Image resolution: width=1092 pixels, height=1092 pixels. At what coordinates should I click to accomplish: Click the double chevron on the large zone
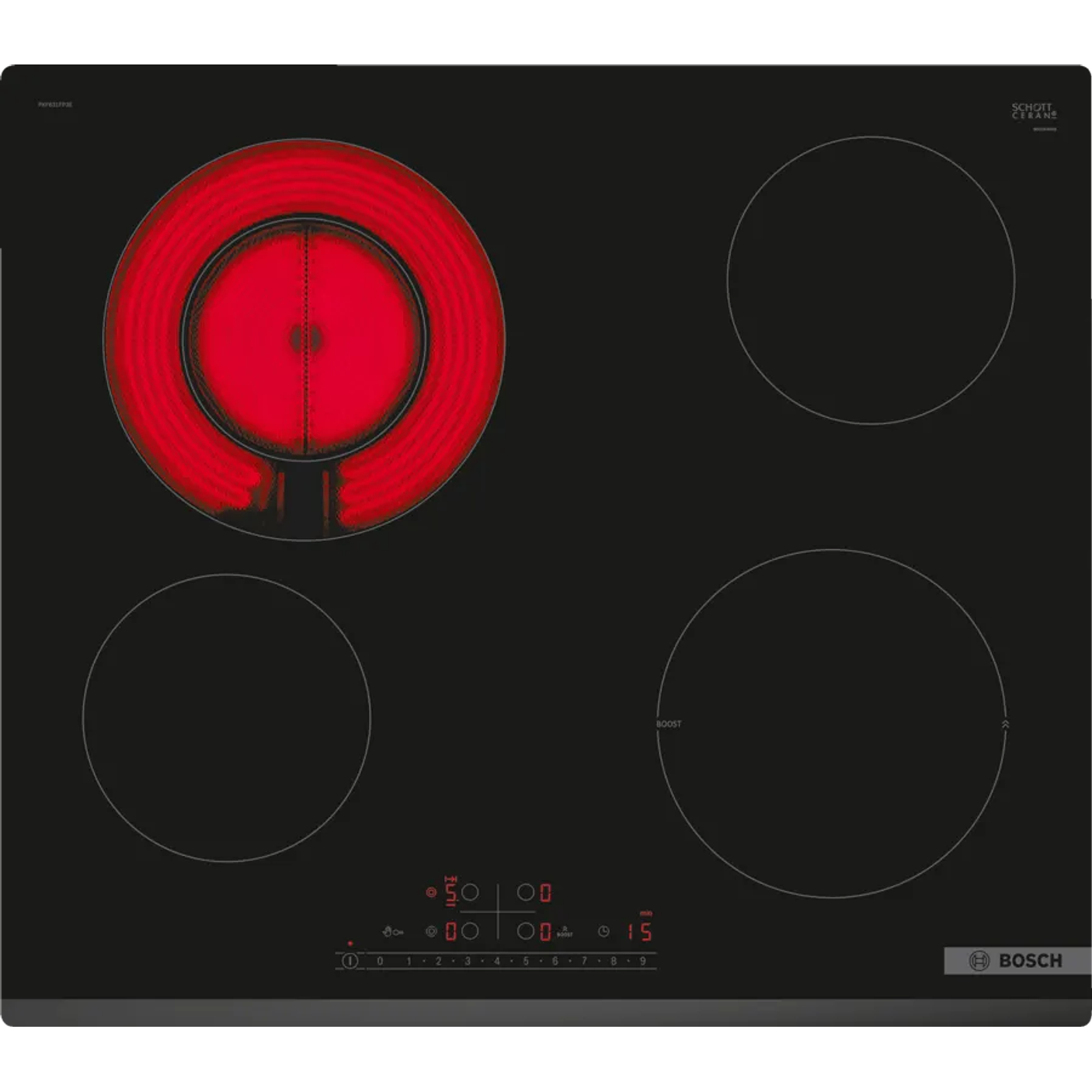pos(1005,724)
